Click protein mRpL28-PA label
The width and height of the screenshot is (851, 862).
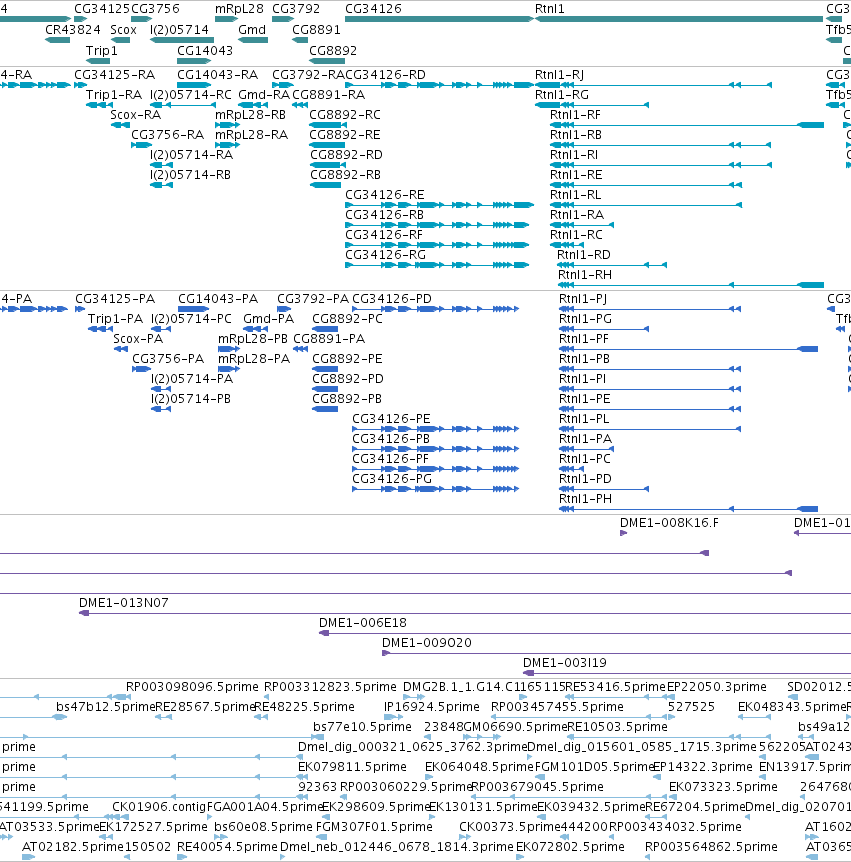[253, 359]
